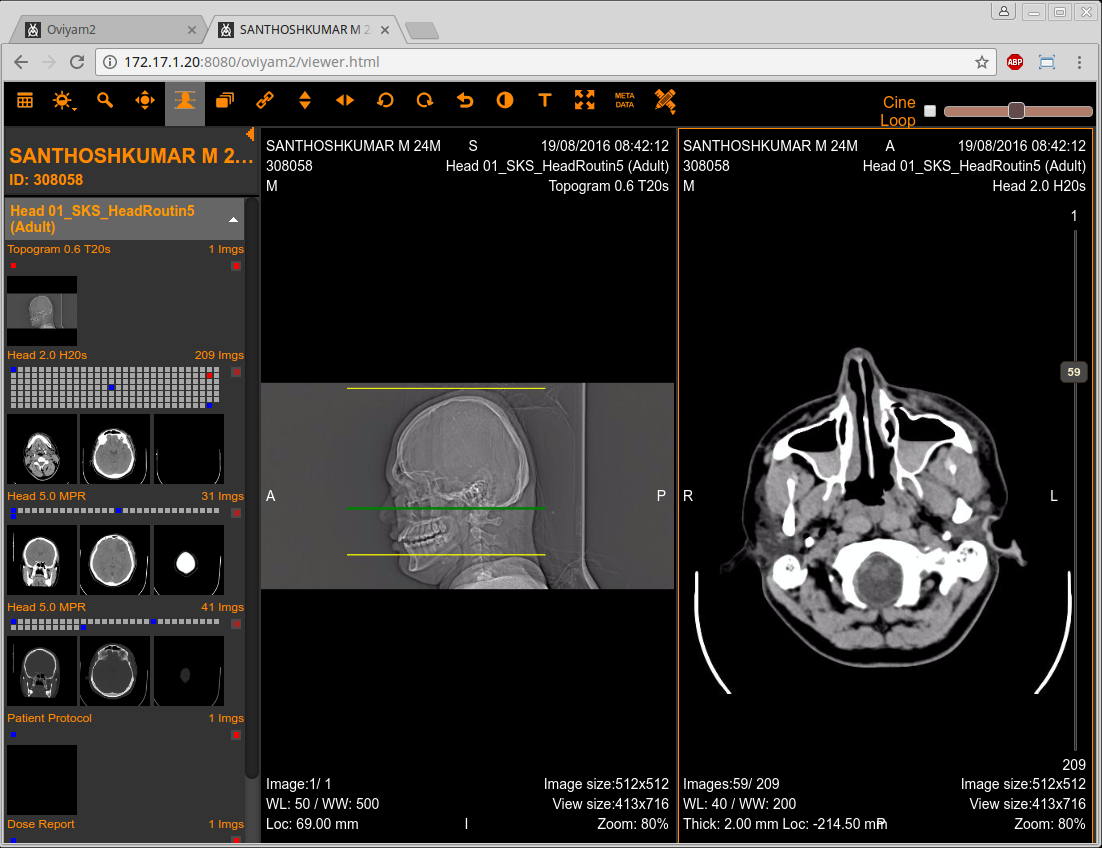Click the link series sync icon
This screenshot has height=848, width=1102.
tap(265, 100)
